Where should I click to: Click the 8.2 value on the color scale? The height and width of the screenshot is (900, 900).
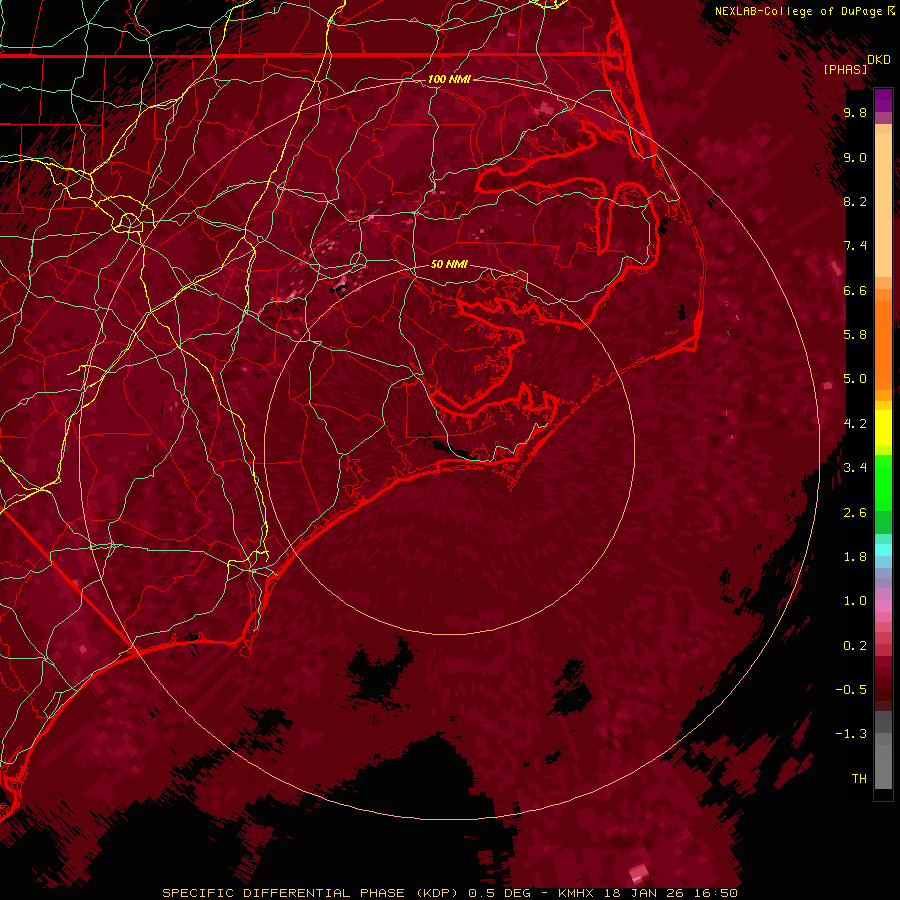(x=855, y=202)
